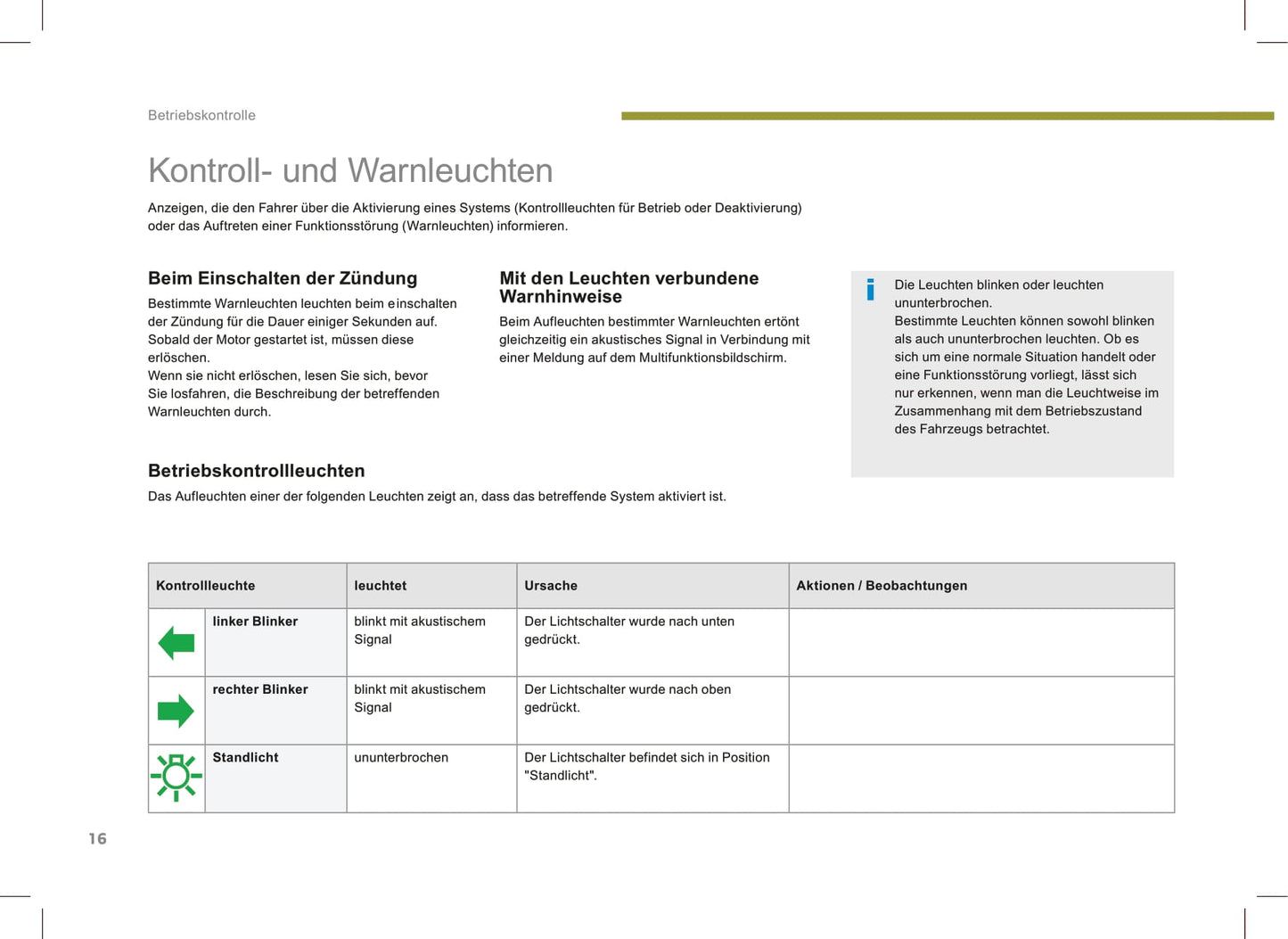The height and width of the screenshot is (939, 1288).
Task: Click the 'Ursache' table column header
Action: point(652,586)
